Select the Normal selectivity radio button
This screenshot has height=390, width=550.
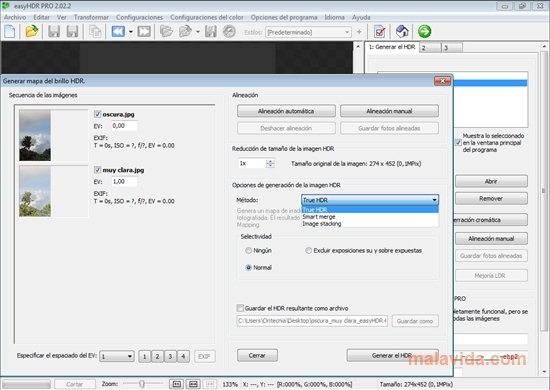coord(248,267)
